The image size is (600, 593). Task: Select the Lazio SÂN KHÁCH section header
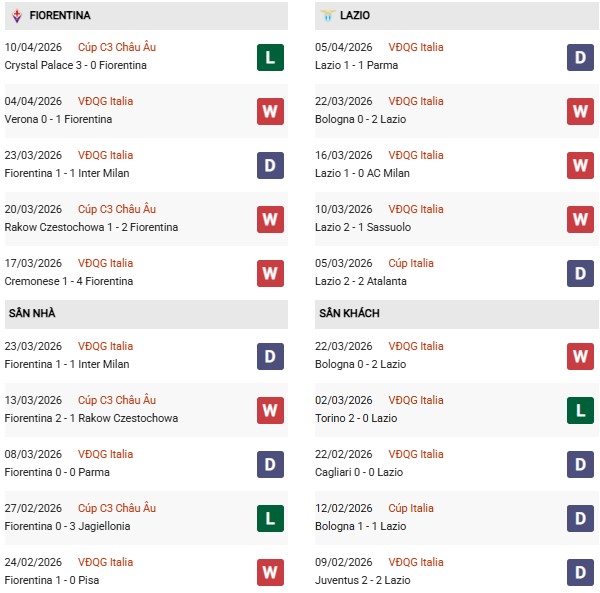click(x=350, y=313)
